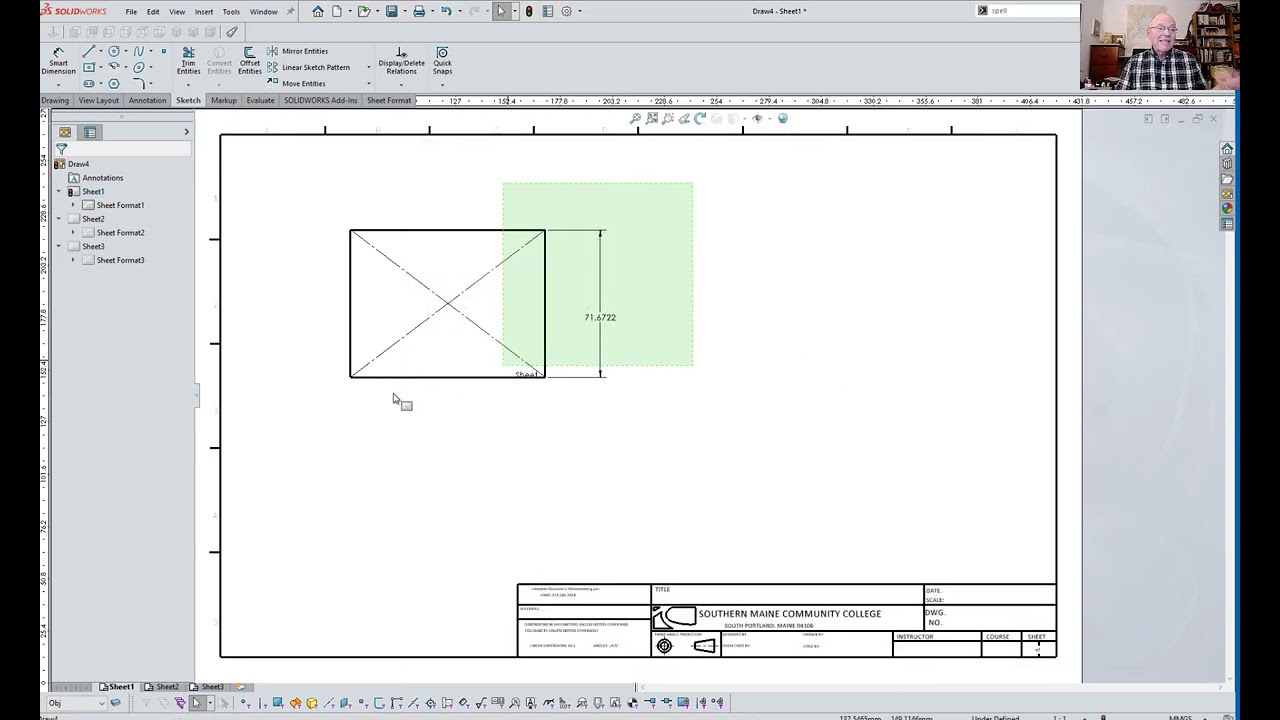Open the Edit menu

tap(153, 11)
